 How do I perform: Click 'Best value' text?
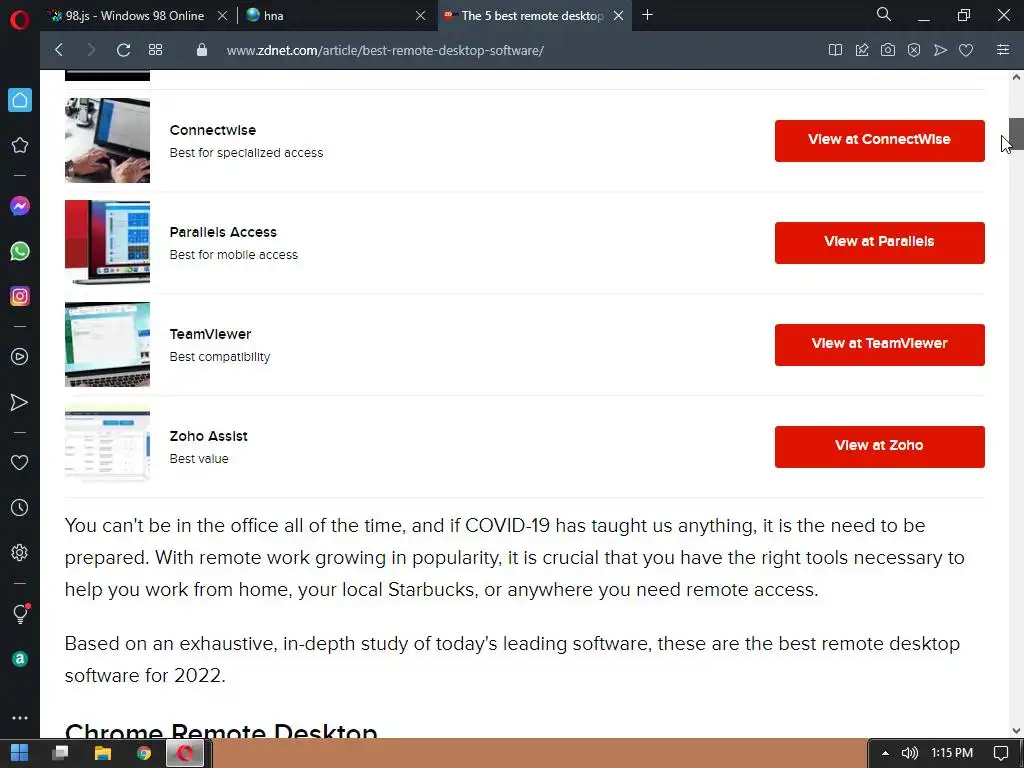pyautogui.click(x=199, y=458)
